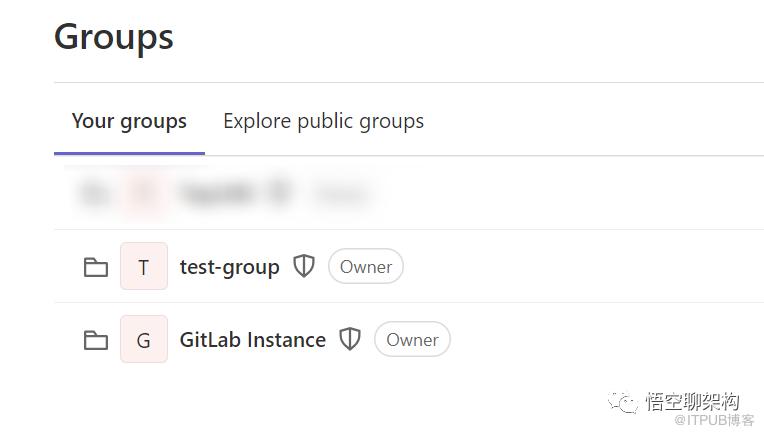Click the Groups page heading
Image resolution: width=764 pixels, height=435 pixels.
(x=113, y=37)
